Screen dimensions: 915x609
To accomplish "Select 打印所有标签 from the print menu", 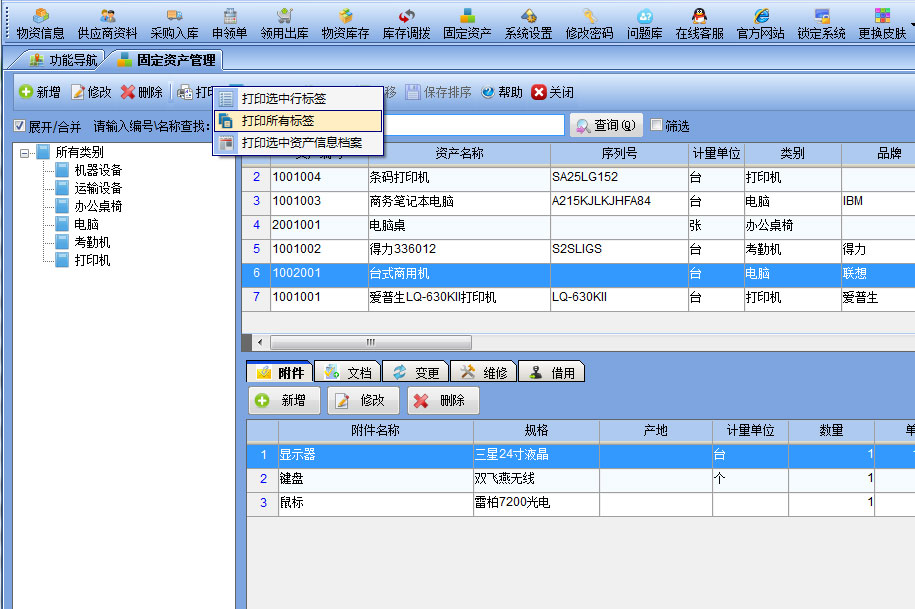I will [278, 121].
